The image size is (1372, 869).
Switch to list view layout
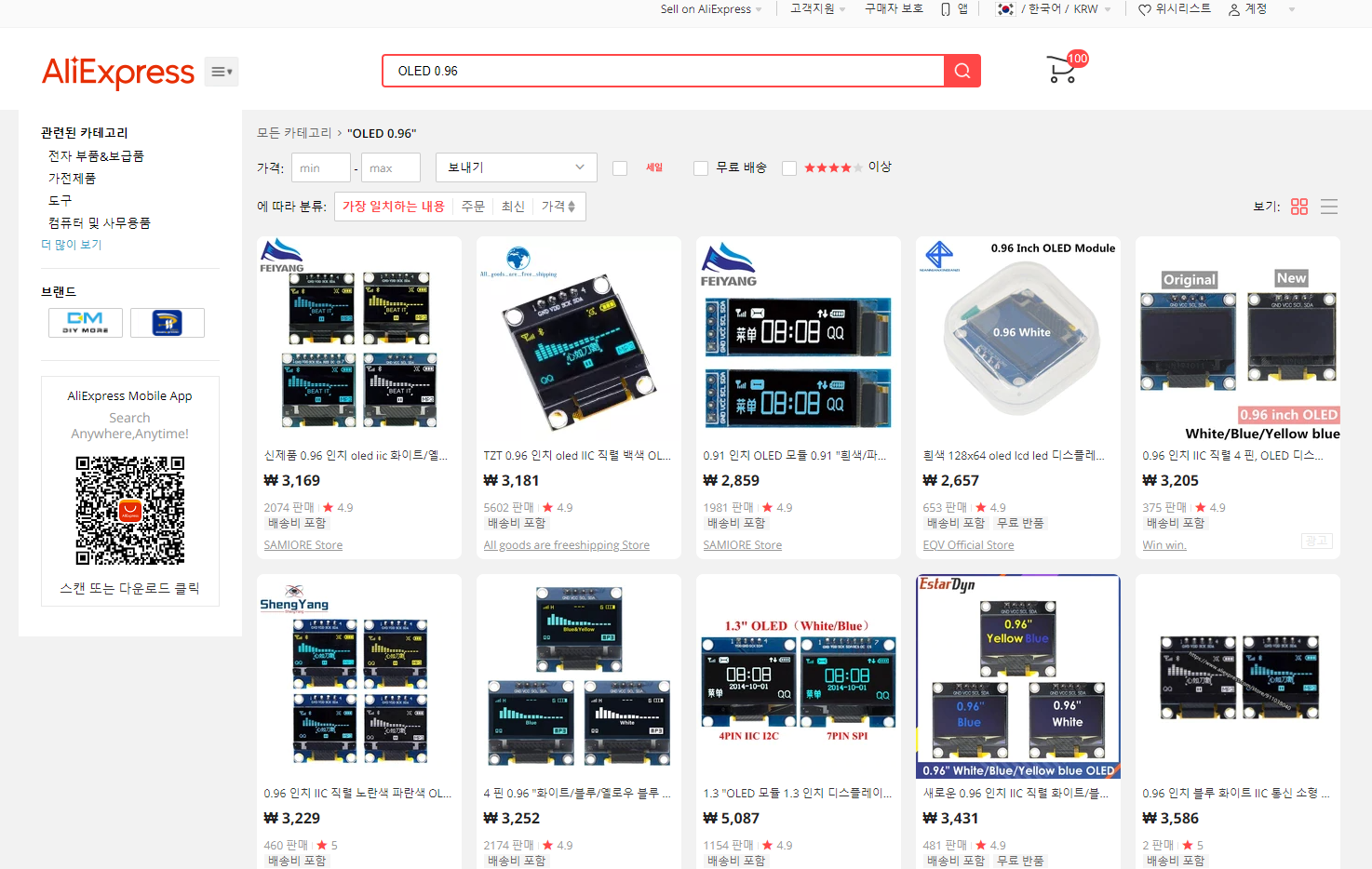[1329, 207]
